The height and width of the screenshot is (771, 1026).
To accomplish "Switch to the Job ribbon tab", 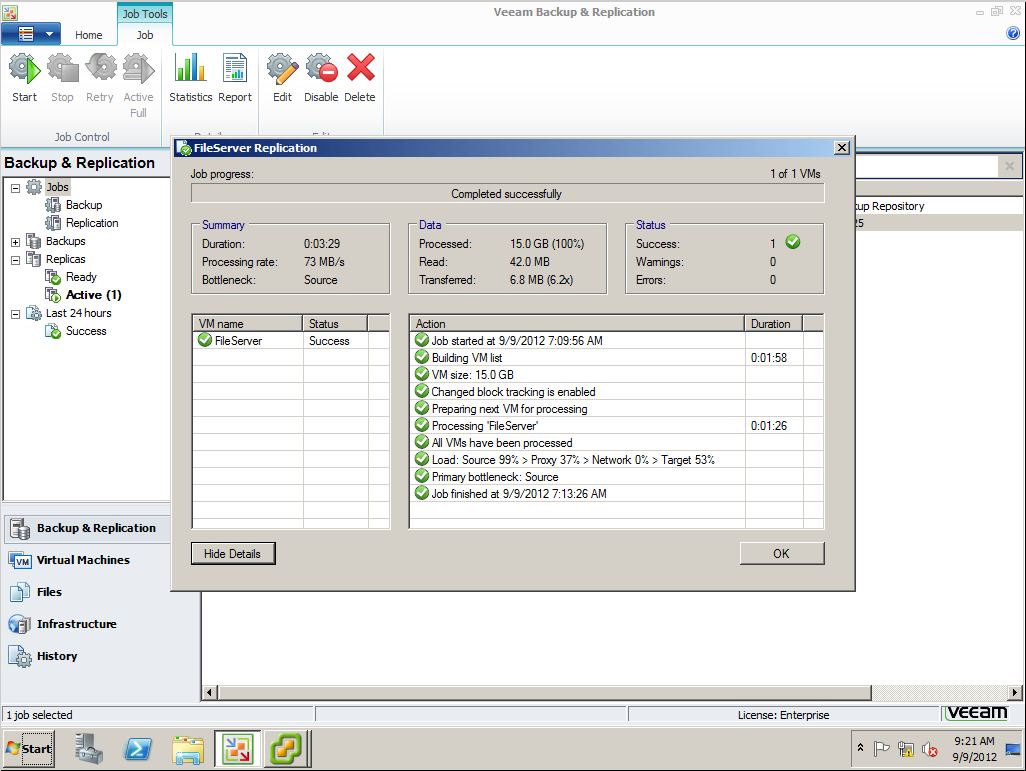I will click(x=145, y=35).
